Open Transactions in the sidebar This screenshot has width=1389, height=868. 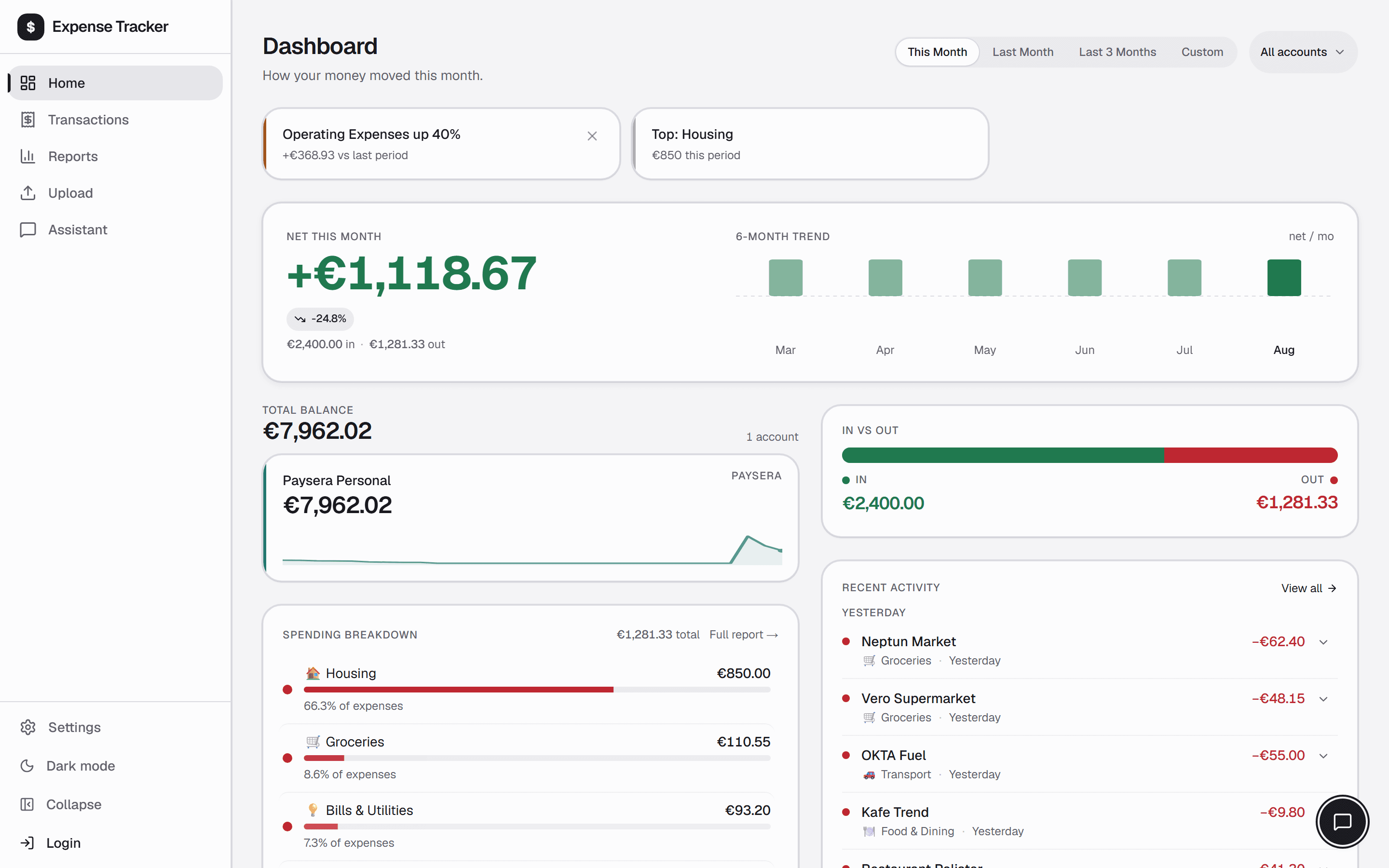click(x=115, y=120)
